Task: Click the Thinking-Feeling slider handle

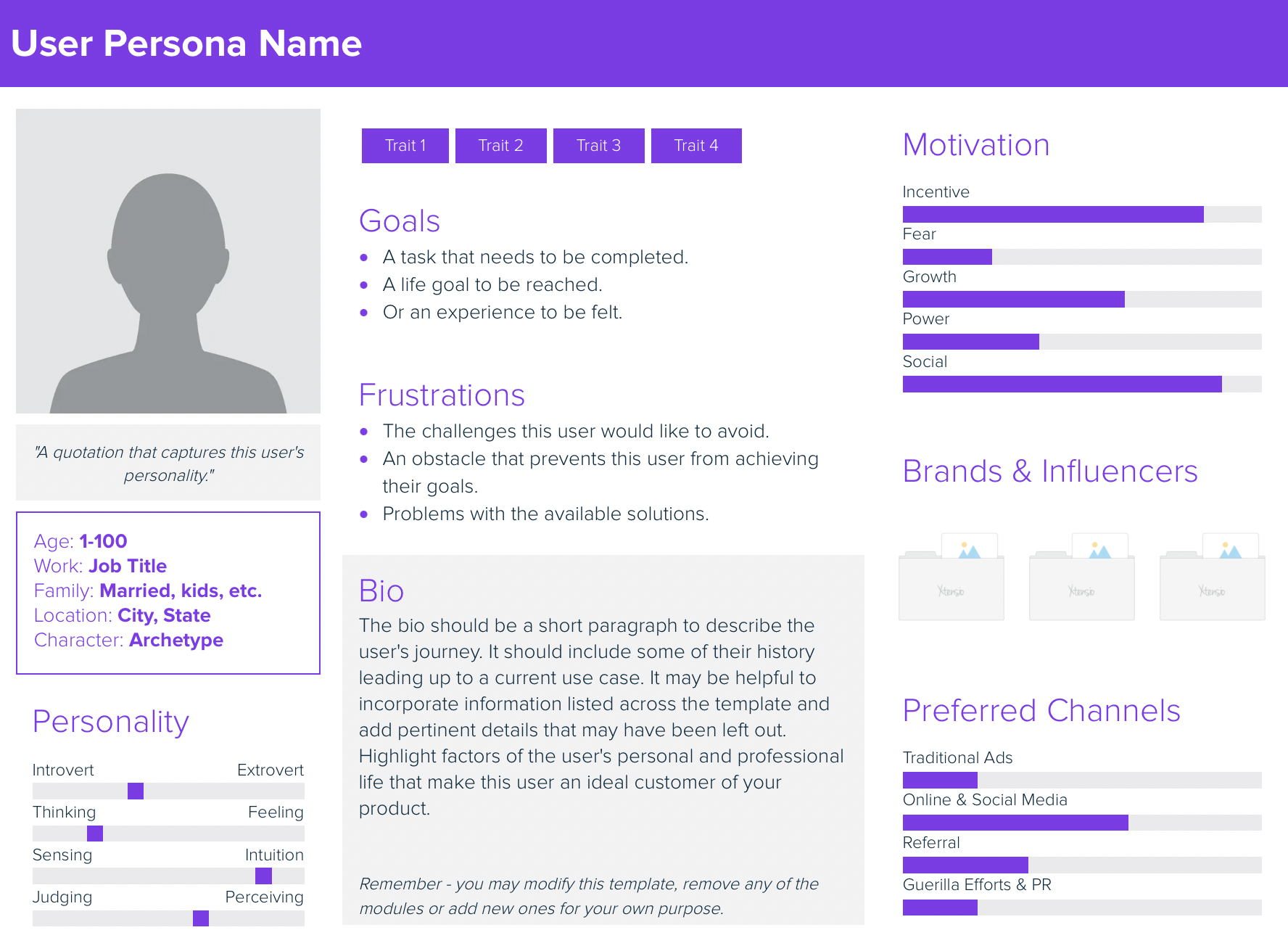Action: [x=95, y=834]
